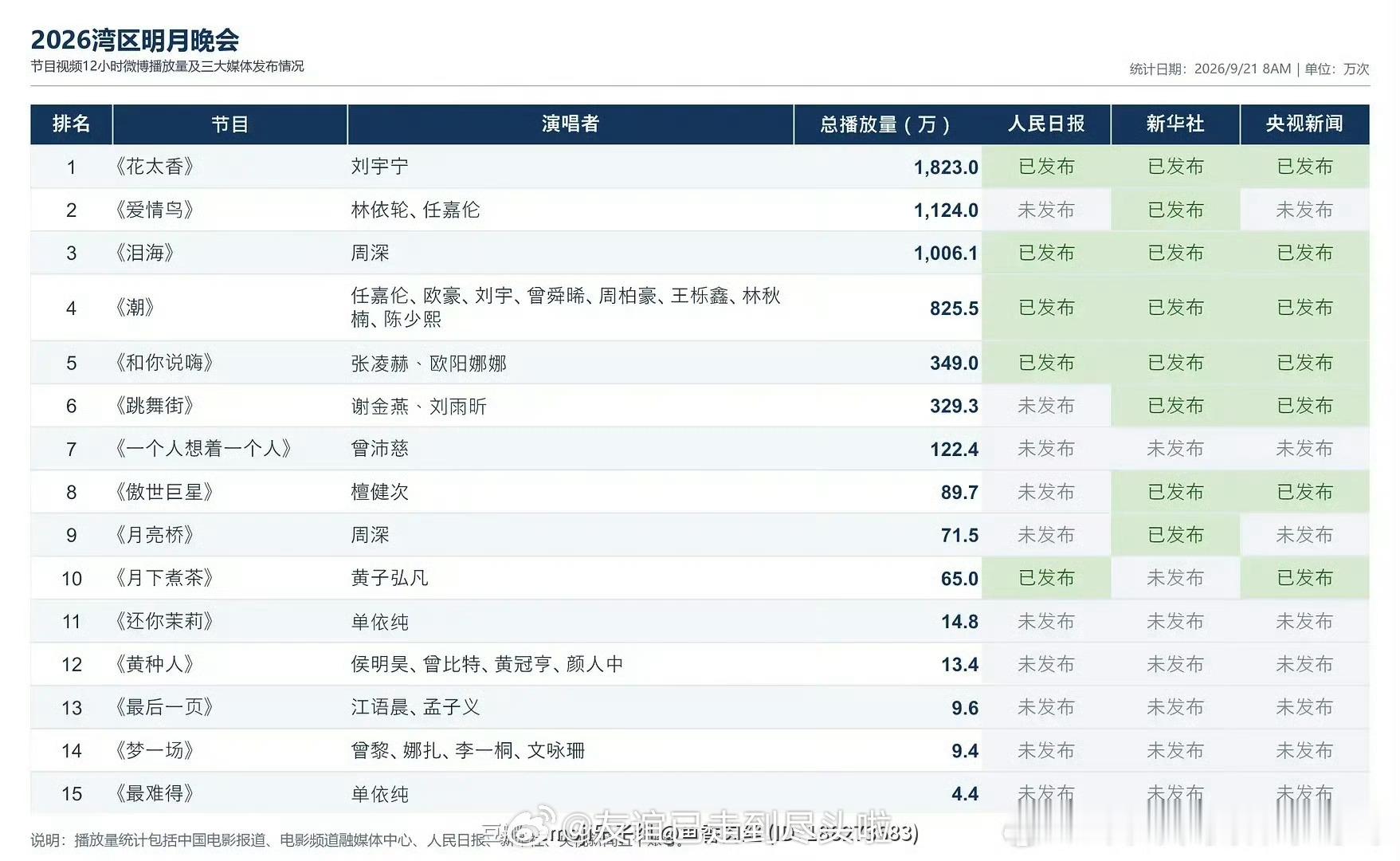Click the play count 4.4
The image size is (1400, 861).
(965, 794)
